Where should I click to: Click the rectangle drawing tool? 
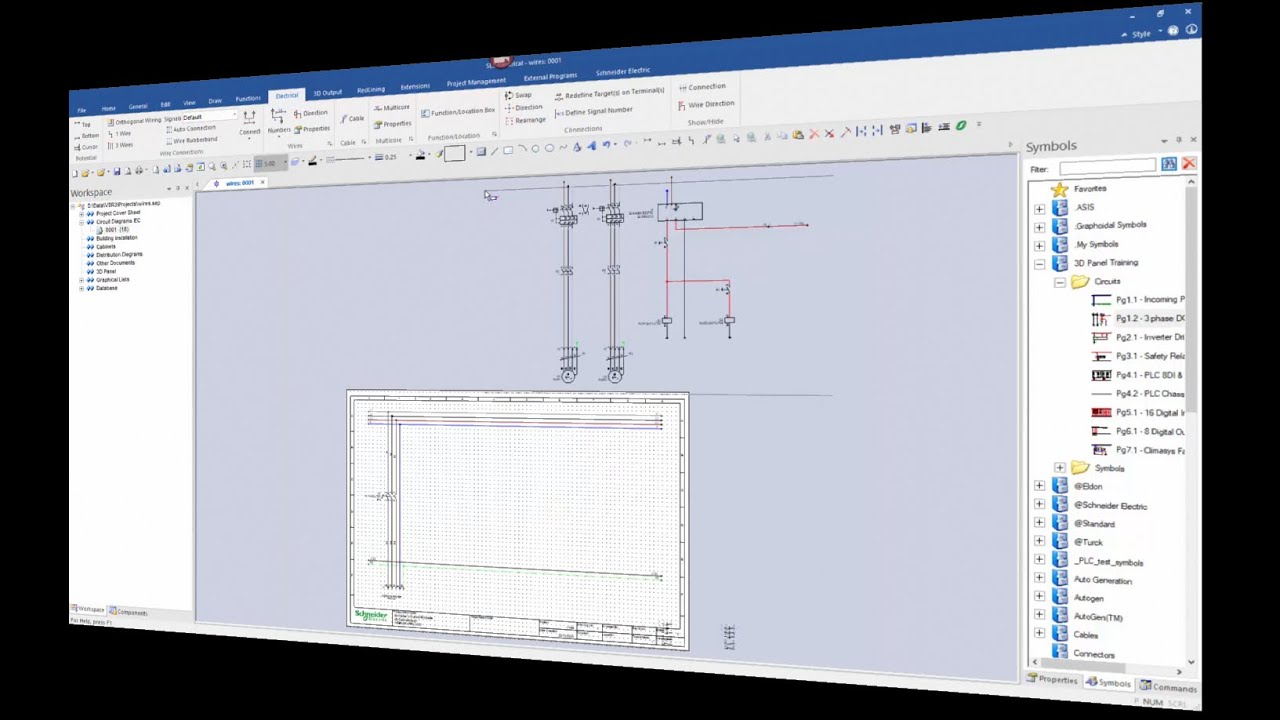pyautogui.click(x=508, y=150)
